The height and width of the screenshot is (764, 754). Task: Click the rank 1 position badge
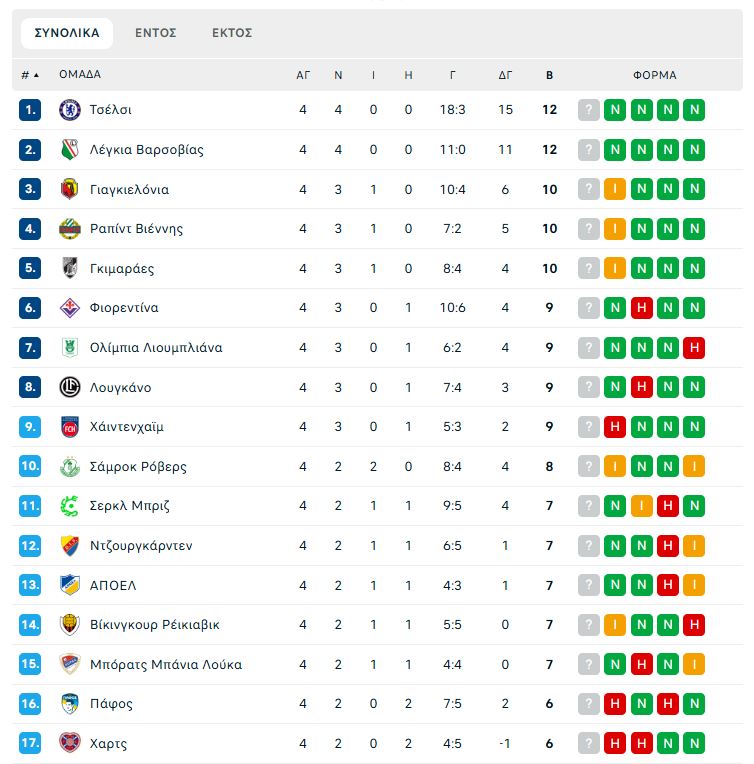[30, 110]
